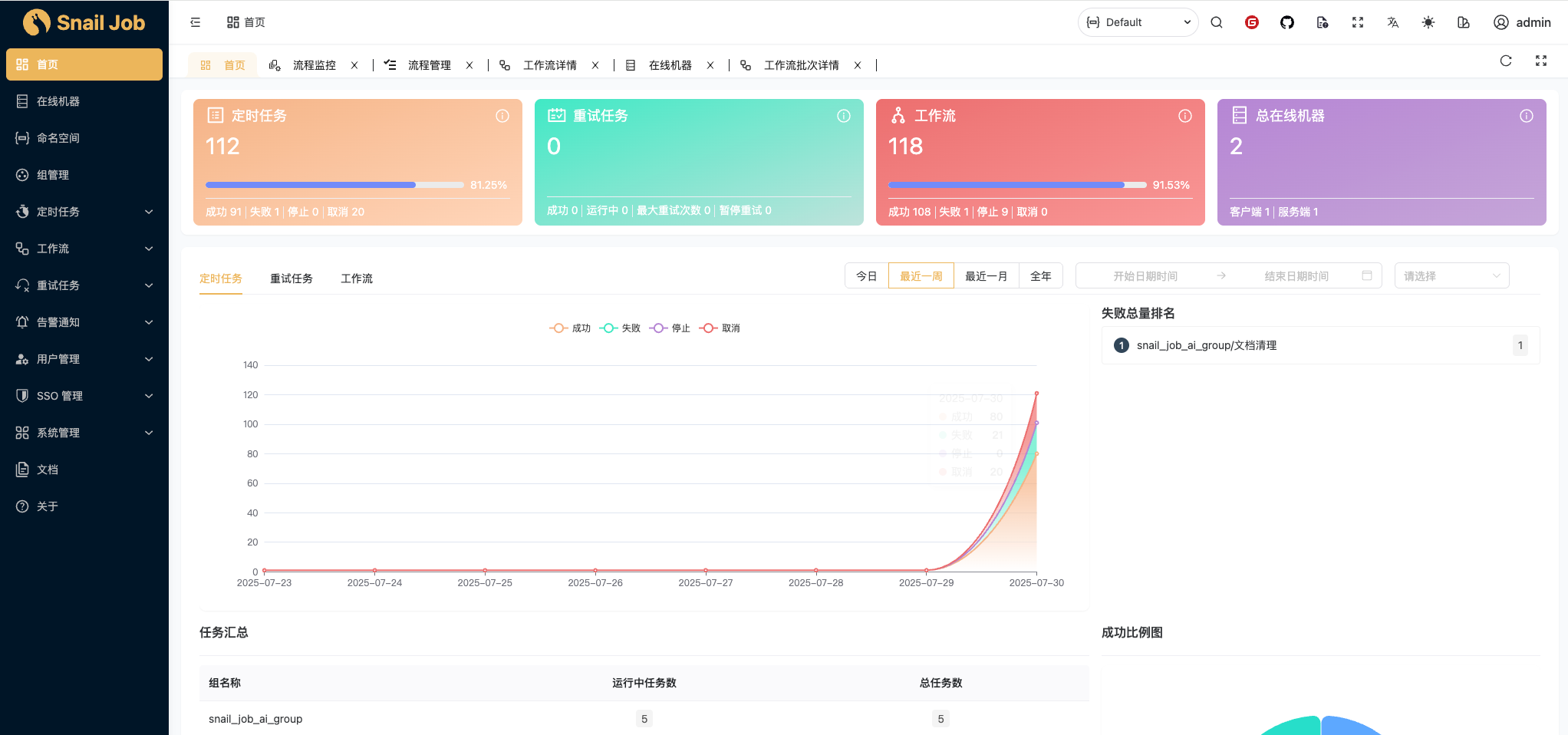This screenshot has height=735, width=1568.
Task: Toggle 停止 series in chart legend
Action: tap(670, 328)
